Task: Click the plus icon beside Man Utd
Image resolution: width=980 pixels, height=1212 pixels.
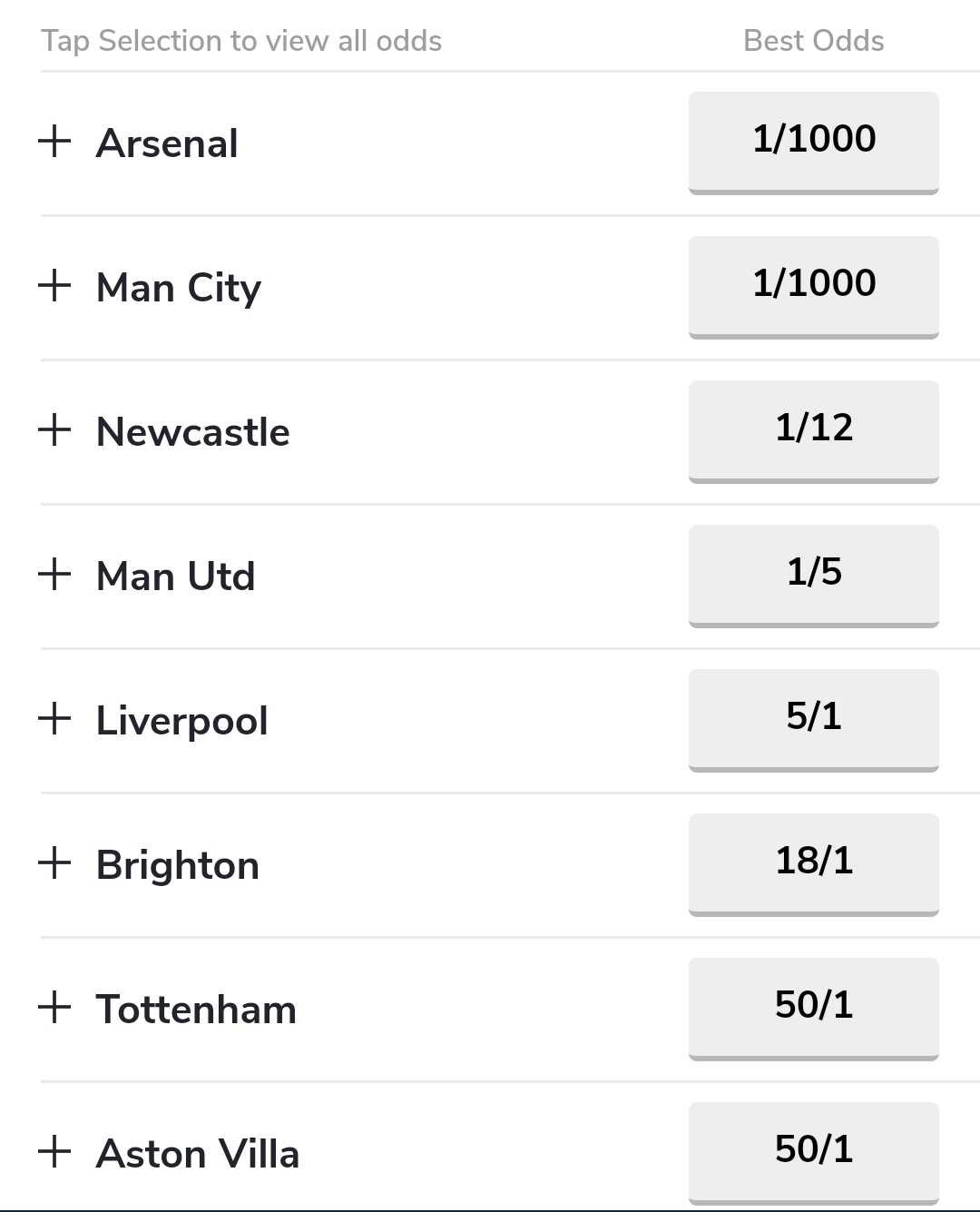Action: pyautogui.click(x=54, y=574)
